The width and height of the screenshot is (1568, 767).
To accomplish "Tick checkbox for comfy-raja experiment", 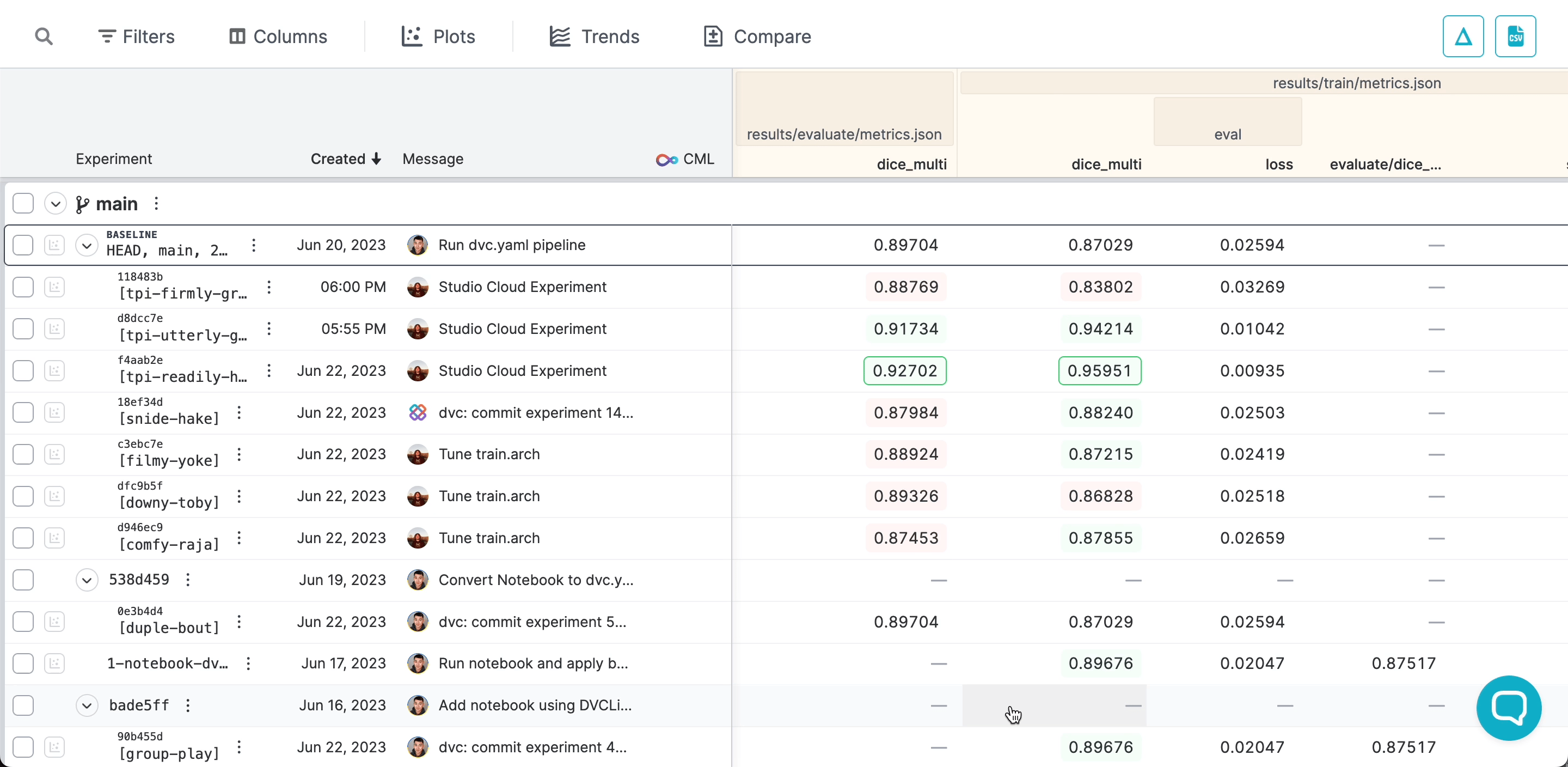I will 23,539.
